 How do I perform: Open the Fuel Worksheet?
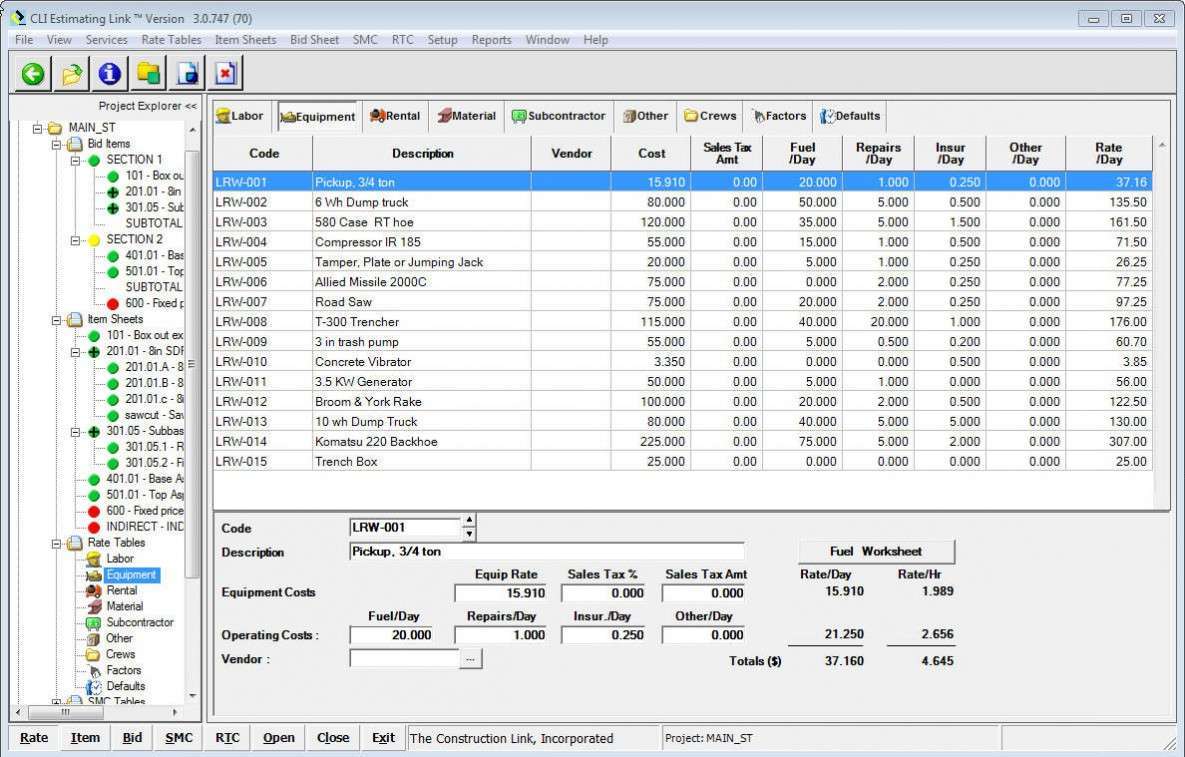point(877,552)
